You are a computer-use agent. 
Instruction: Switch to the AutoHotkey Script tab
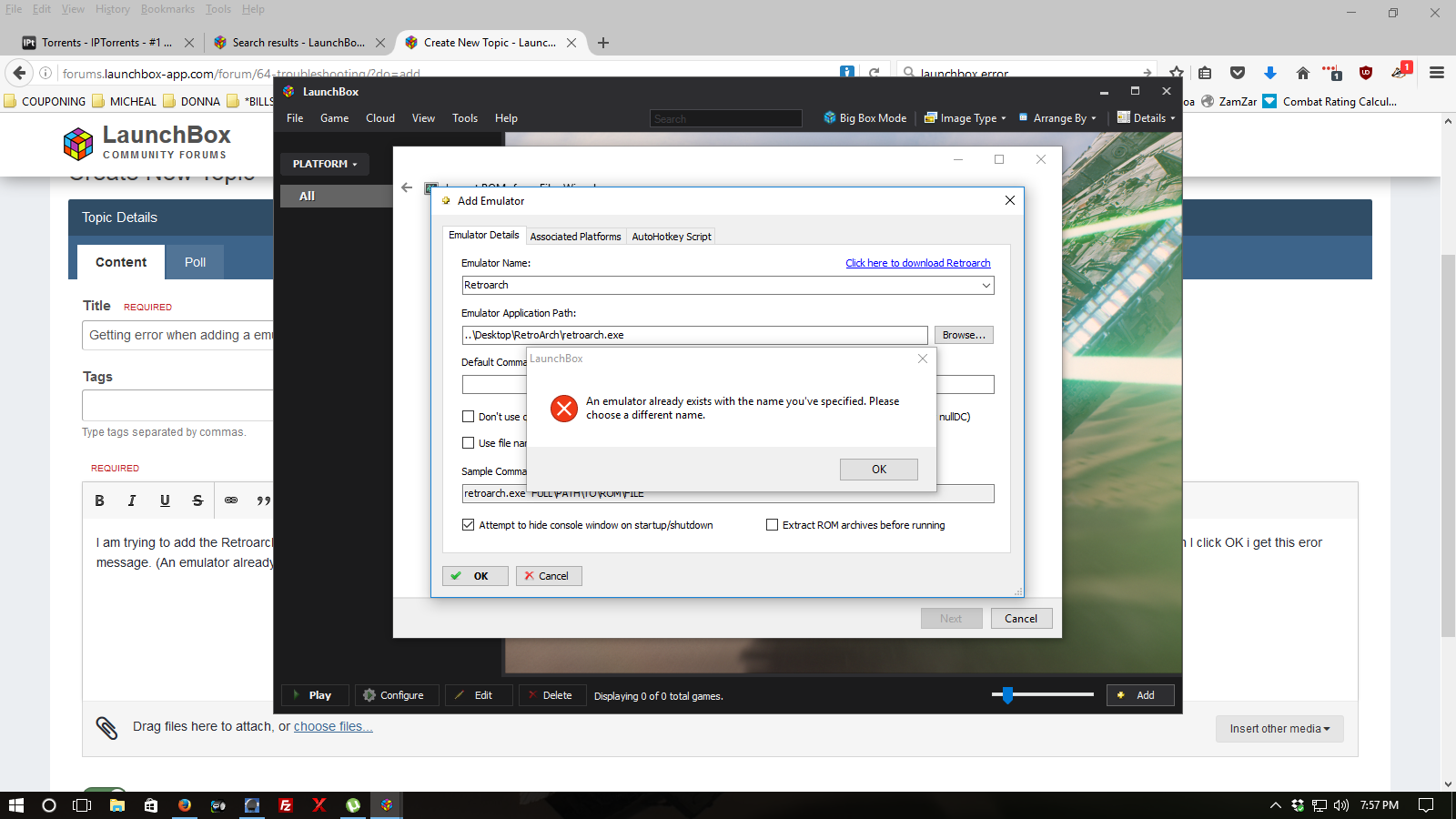point(672,237)
